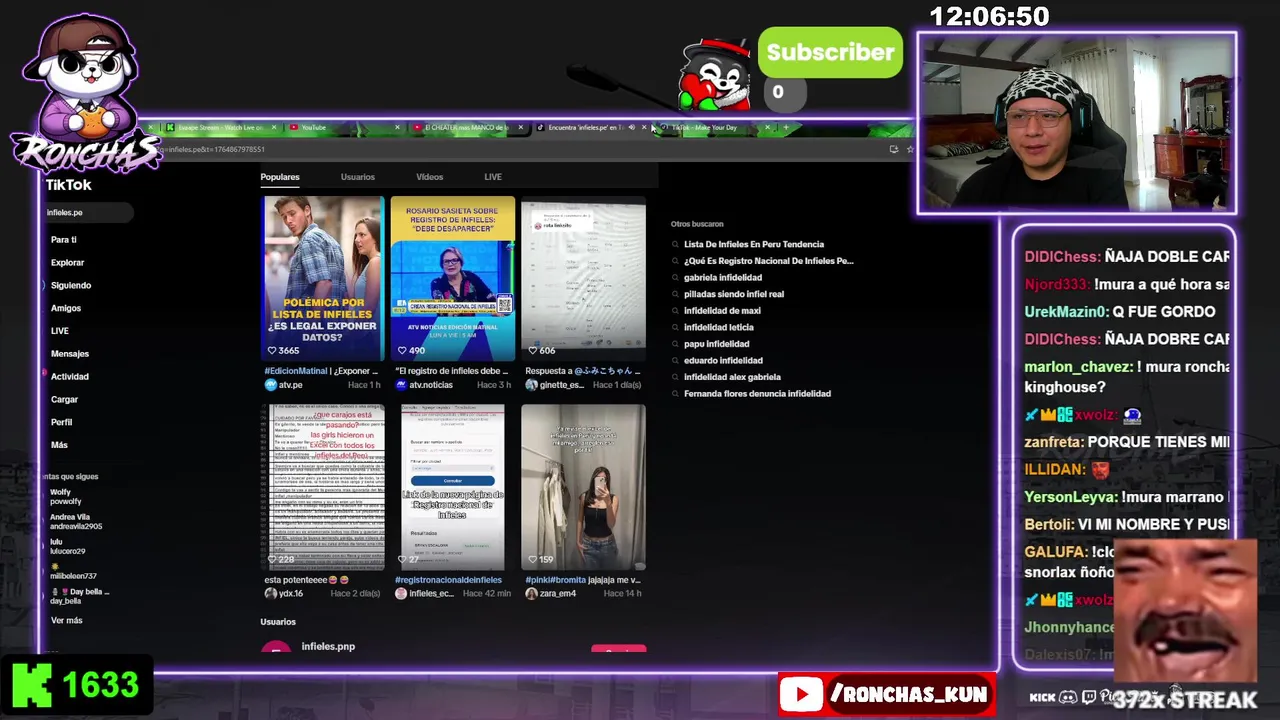Open the 'esta potenteeee' video thumbnail
The width and height of the screenshot is (1280, 720).
(323, 487)
